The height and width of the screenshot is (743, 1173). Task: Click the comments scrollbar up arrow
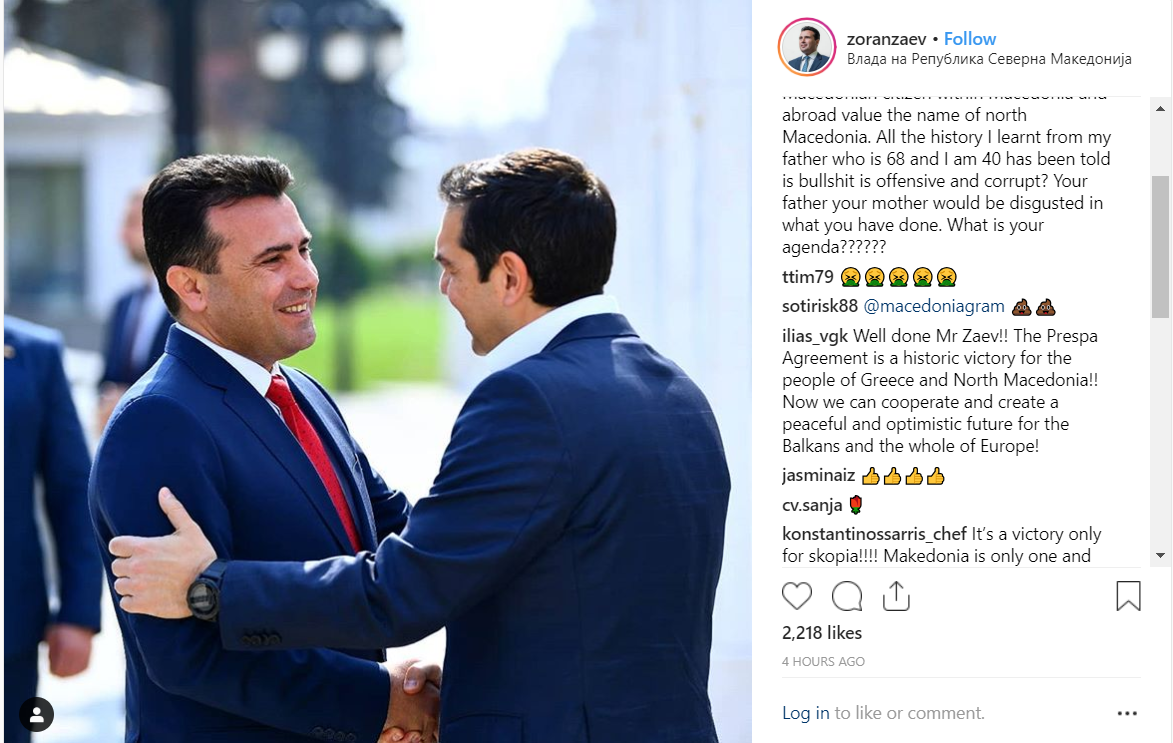pos(1160,108)
